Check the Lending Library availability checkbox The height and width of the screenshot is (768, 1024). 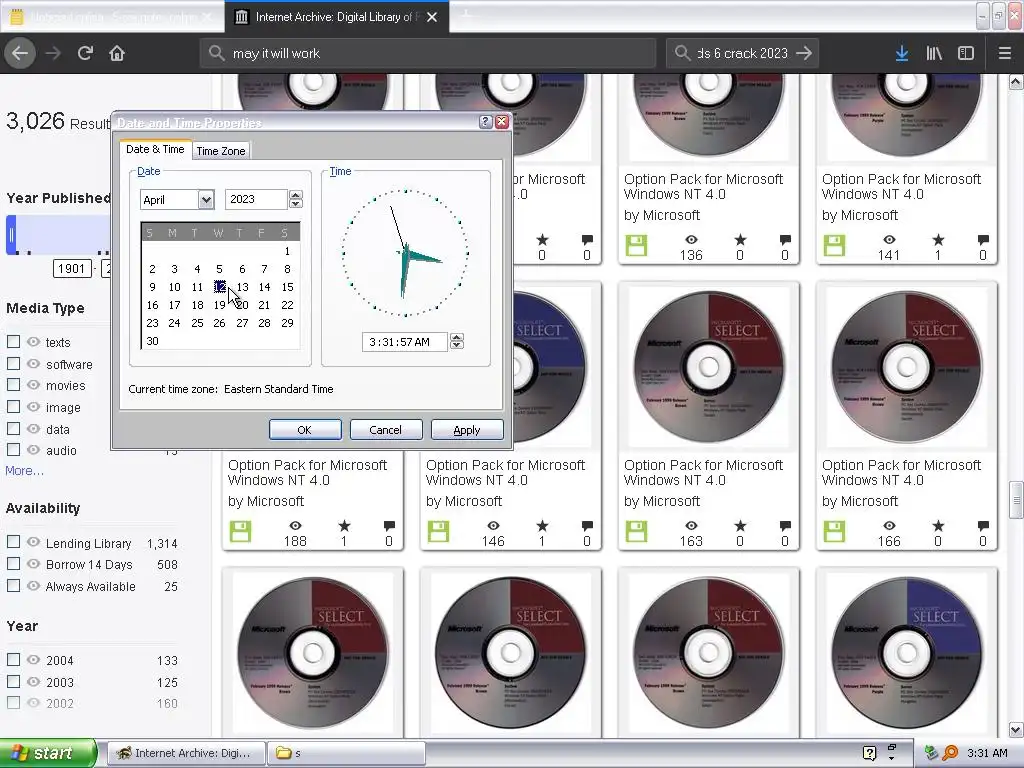coord(13,542)
